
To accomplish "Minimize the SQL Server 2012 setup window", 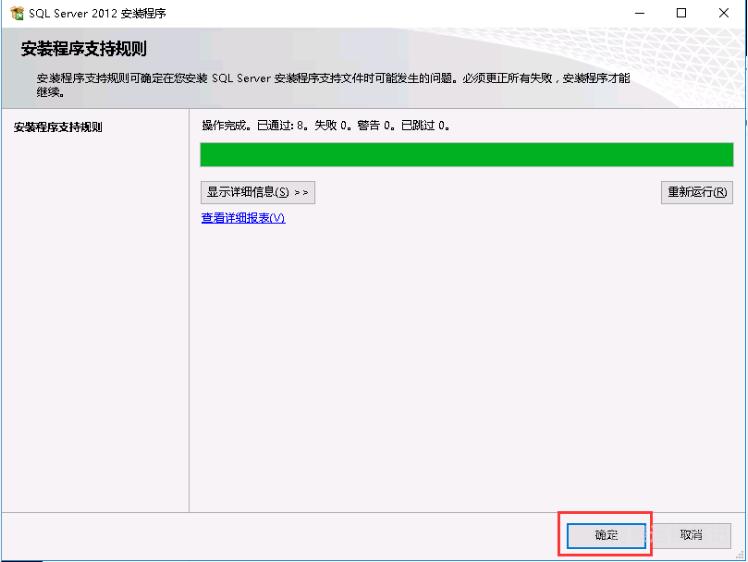I will (x=636, y=13).
